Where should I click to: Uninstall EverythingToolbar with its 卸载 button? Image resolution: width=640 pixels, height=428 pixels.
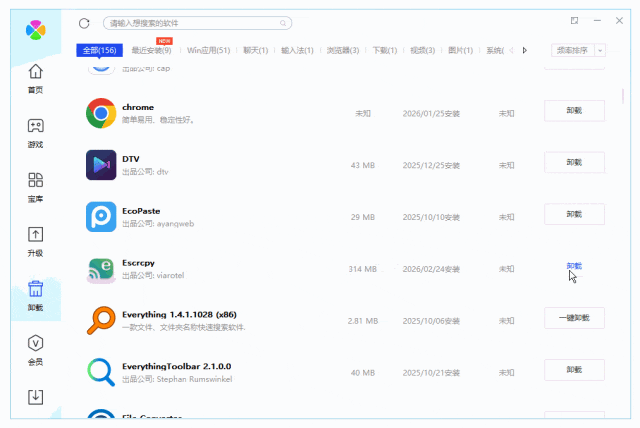click(574, 370)
